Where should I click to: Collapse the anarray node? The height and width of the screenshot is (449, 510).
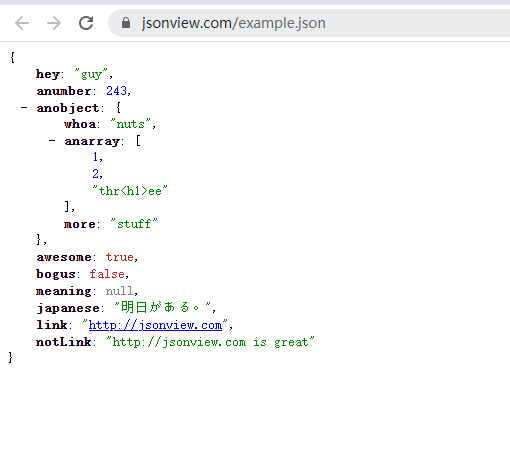[52, 141]
